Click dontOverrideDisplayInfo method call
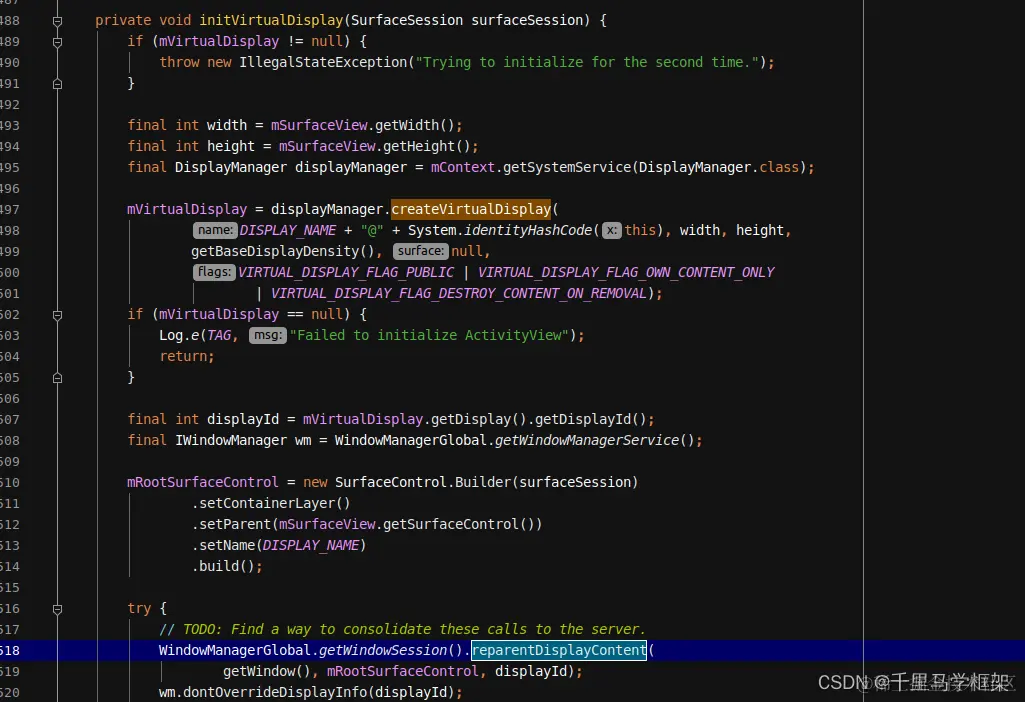 pos(275,692)
